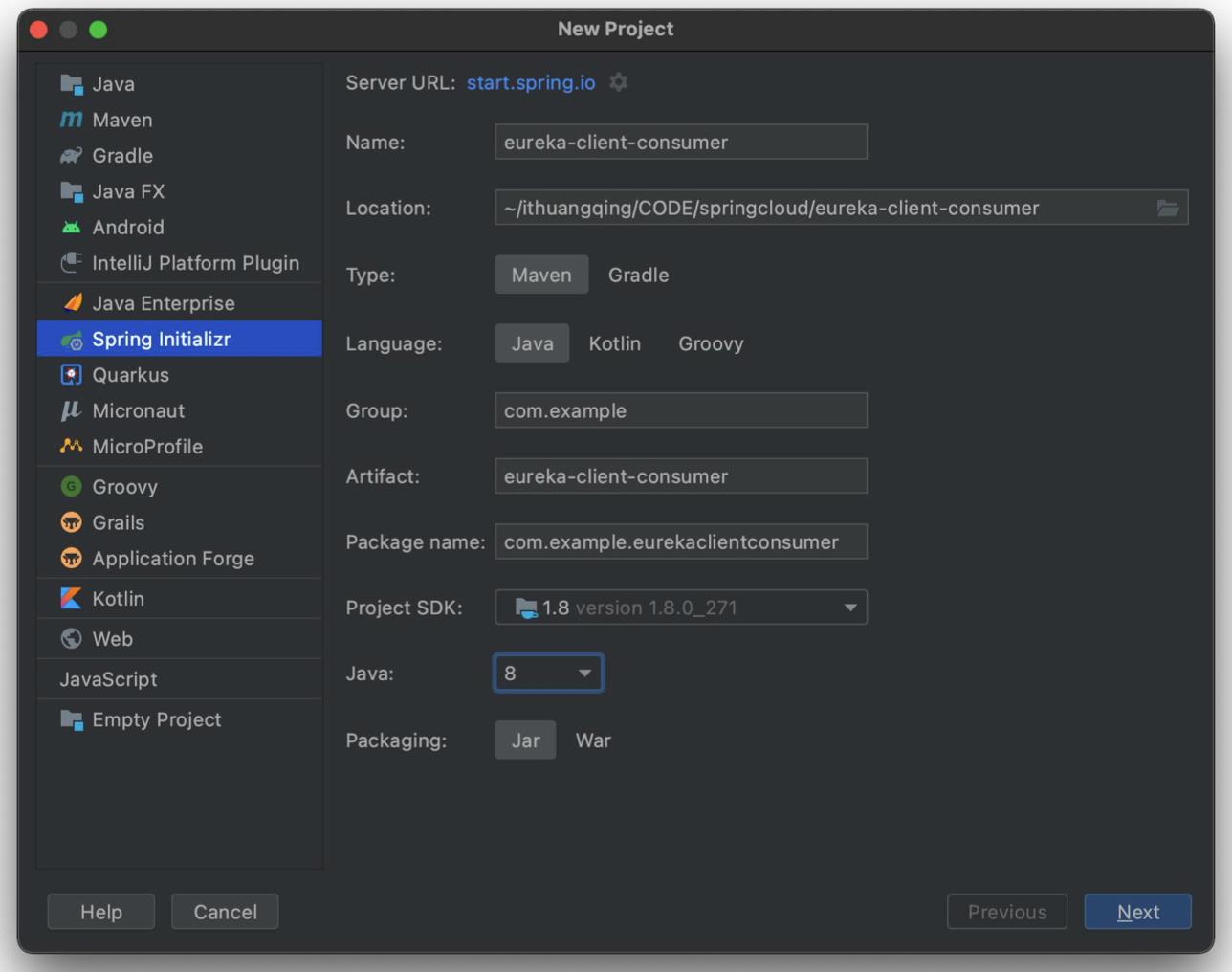The height and width of the screenshot is (972, 1232).
Task: Select Quarkus generator entry
Action: (x=179, y=375)
